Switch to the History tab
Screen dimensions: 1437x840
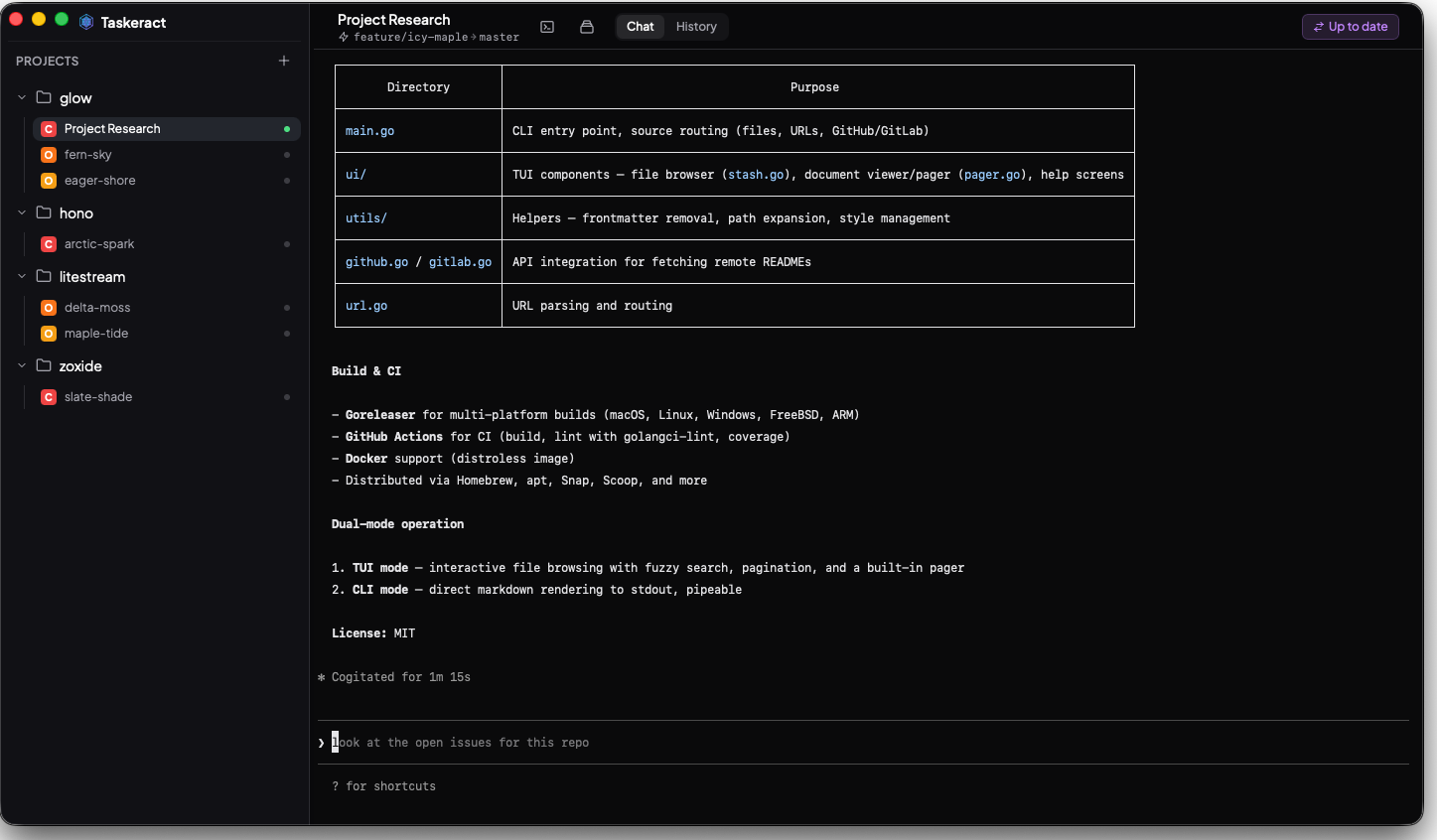coord(696,27)
